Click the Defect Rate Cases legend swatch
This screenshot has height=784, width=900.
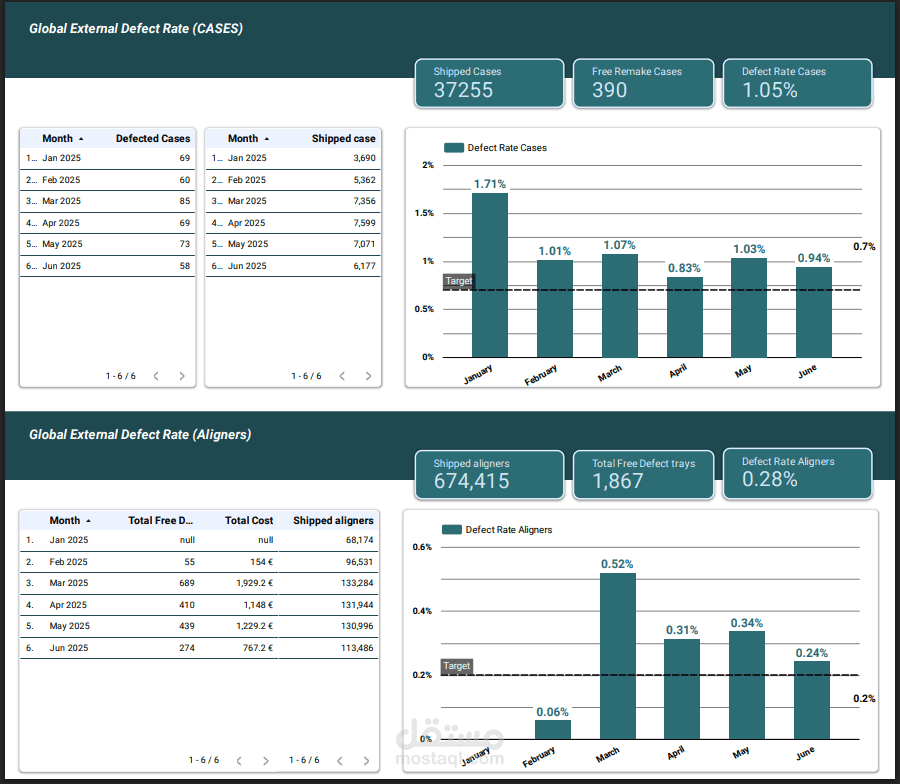coord(454,148)
